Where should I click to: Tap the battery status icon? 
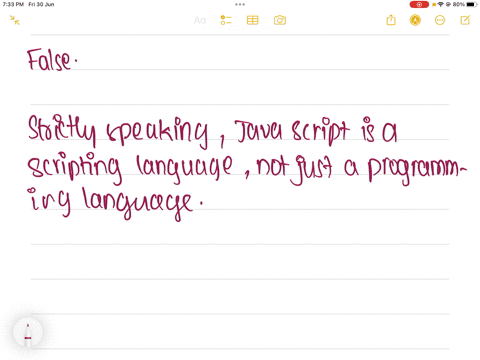(x=471, y=5)
